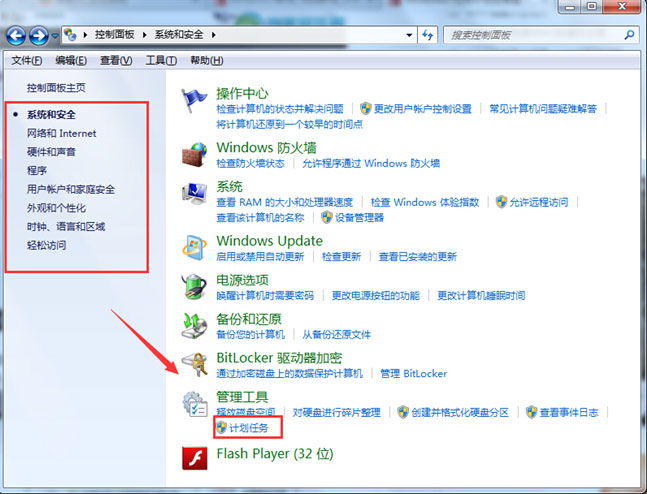Open 查看已安装的更新 link

click(418, 257)
